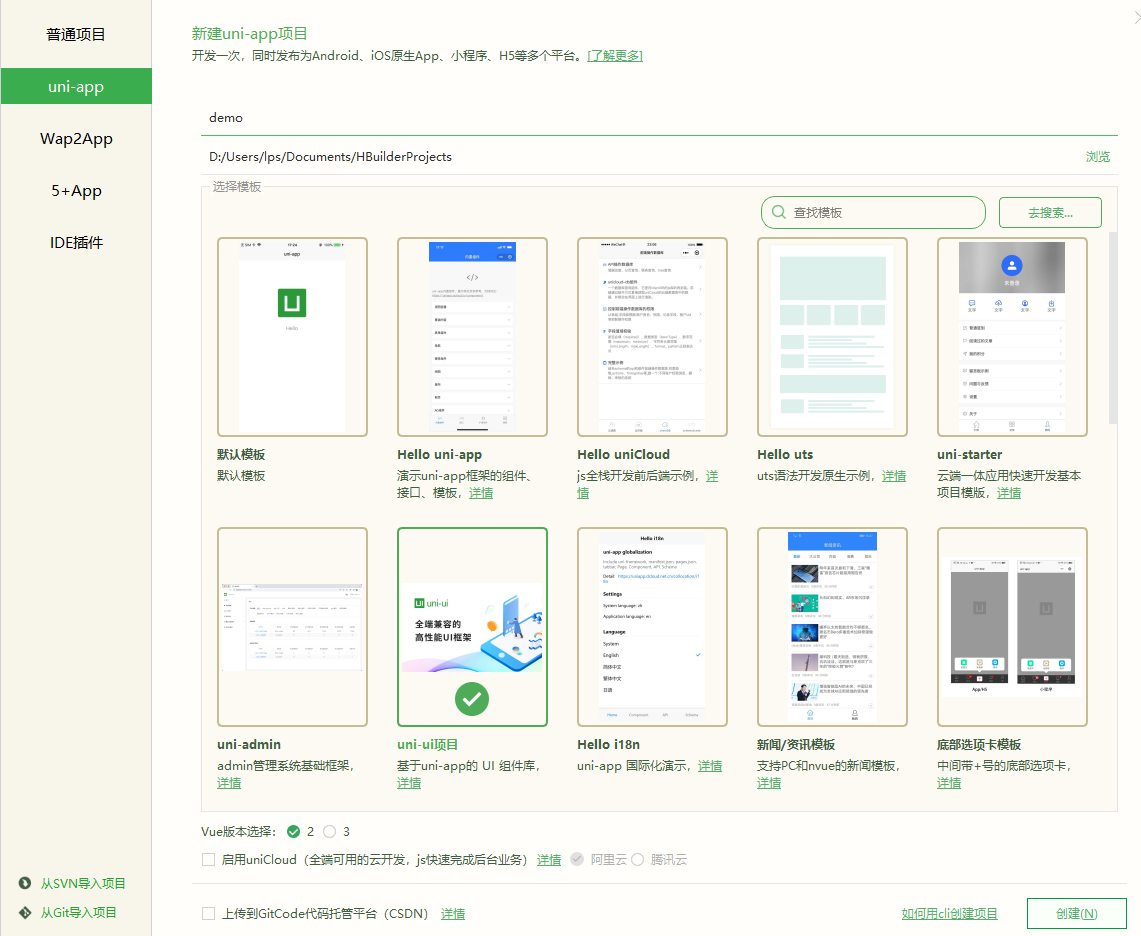
Task: Open the IDE插件 project type
Action: [x=76, y=242]
